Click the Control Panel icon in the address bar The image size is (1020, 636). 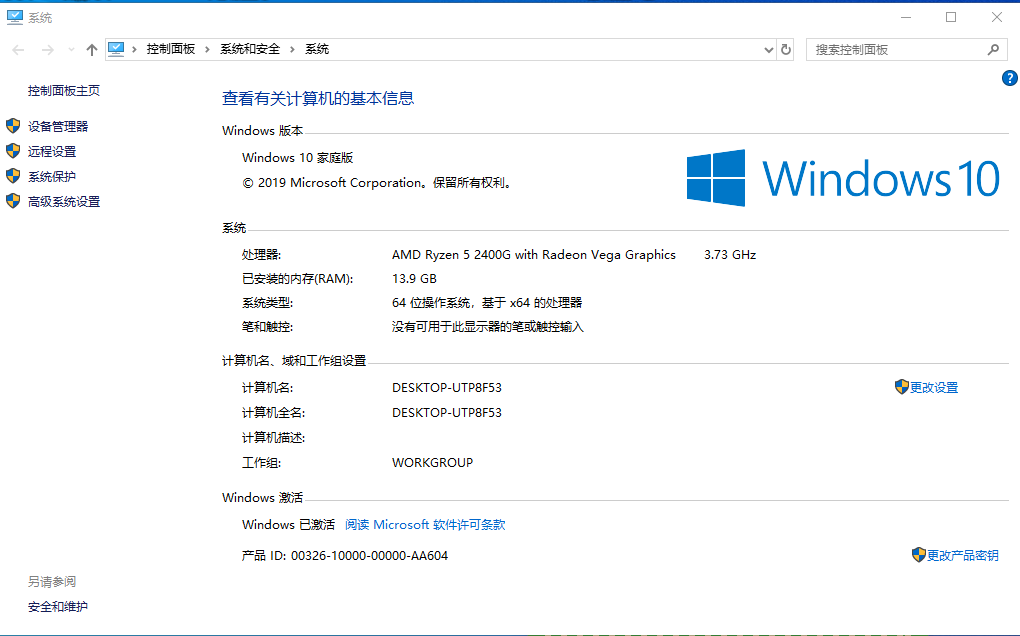[x=117, y=48]
